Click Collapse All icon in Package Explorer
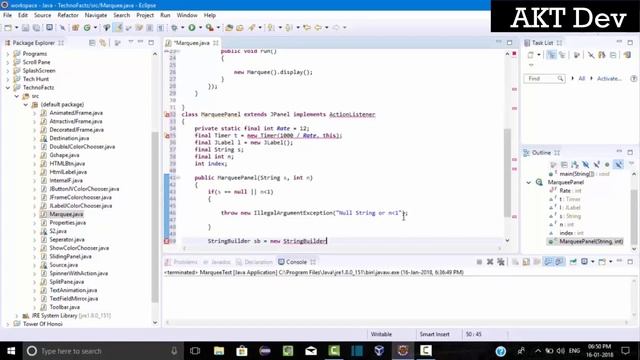The width and height of the screenshot is (640, 360). point(92,42)
